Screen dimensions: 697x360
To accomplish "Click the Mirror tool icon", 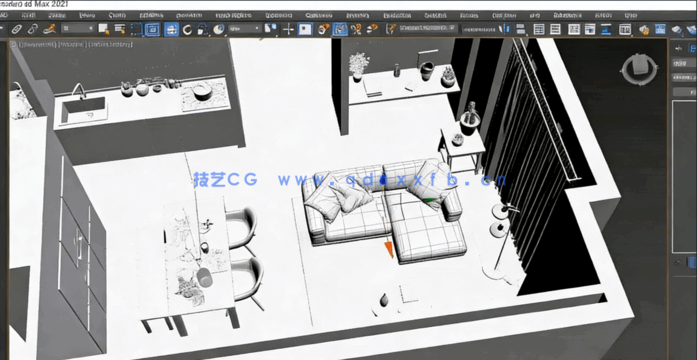I will pyautogui.click(x=504, y=29).
